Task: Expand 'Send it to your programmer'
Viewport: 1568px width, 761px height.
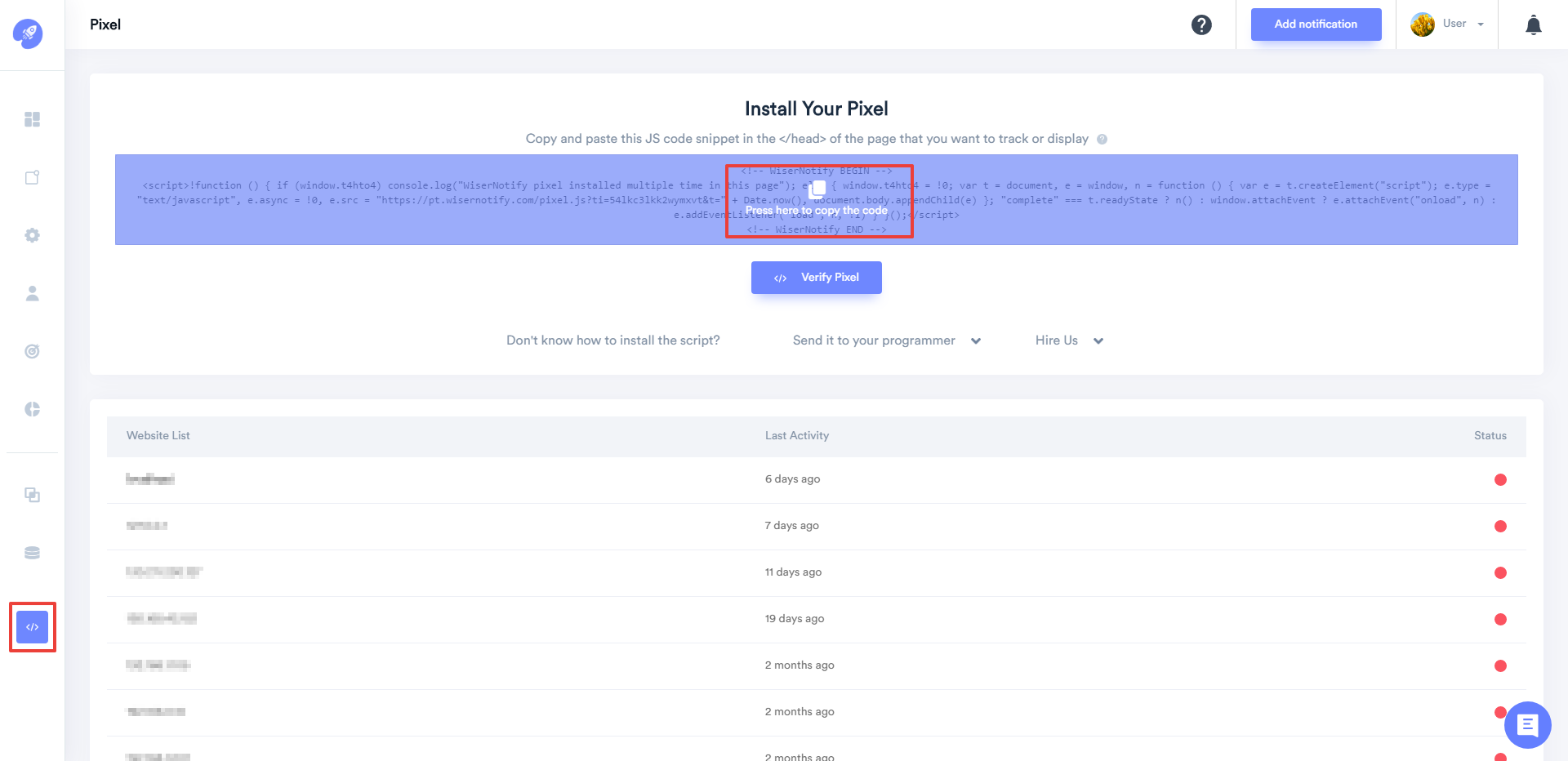Action: [886, 340]
